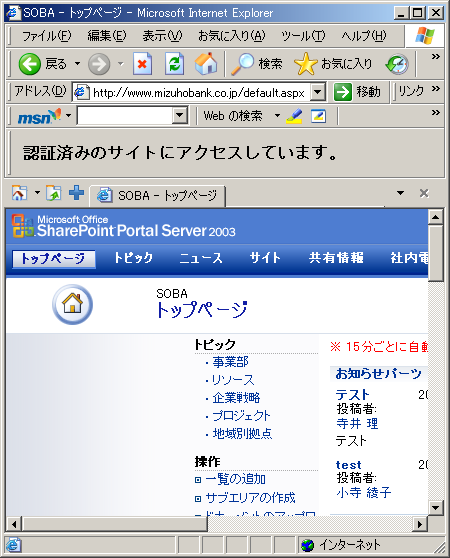Click the Windows flag logo throbber
The height and width of the screenshot is (558, 450).
[425, 36]
